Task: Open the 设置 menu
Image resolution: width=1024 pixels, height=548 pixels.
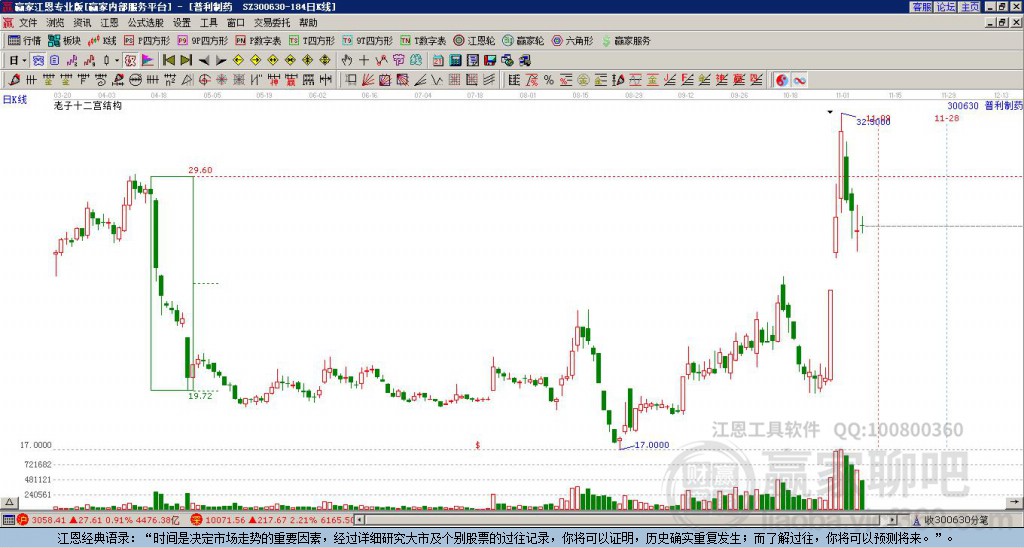Action: pyautogui.click(x=182, y=23)
